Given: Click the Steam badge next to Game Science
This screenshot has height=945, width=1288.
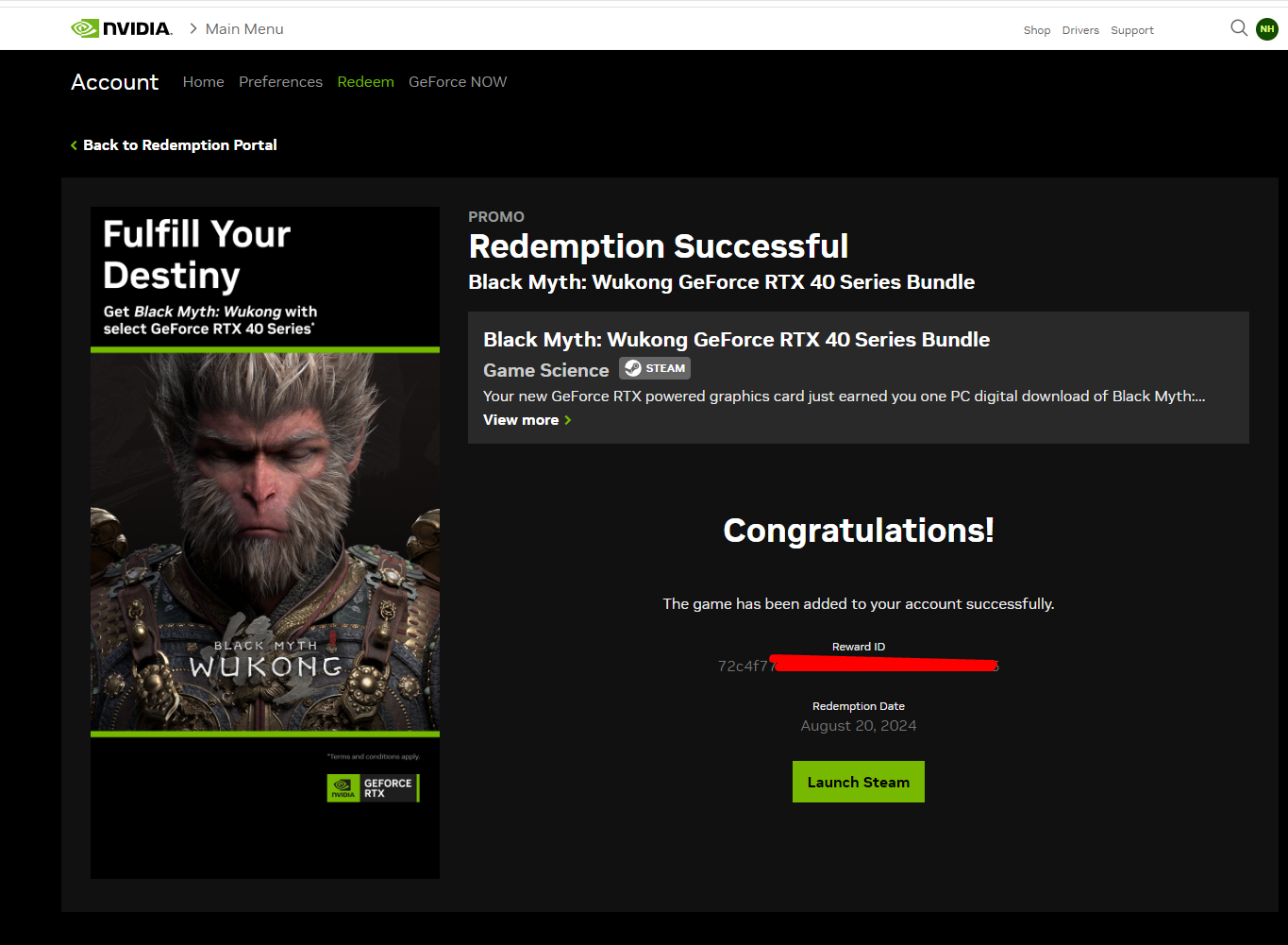Looking at the screenshot, I should tap(654, 368).
